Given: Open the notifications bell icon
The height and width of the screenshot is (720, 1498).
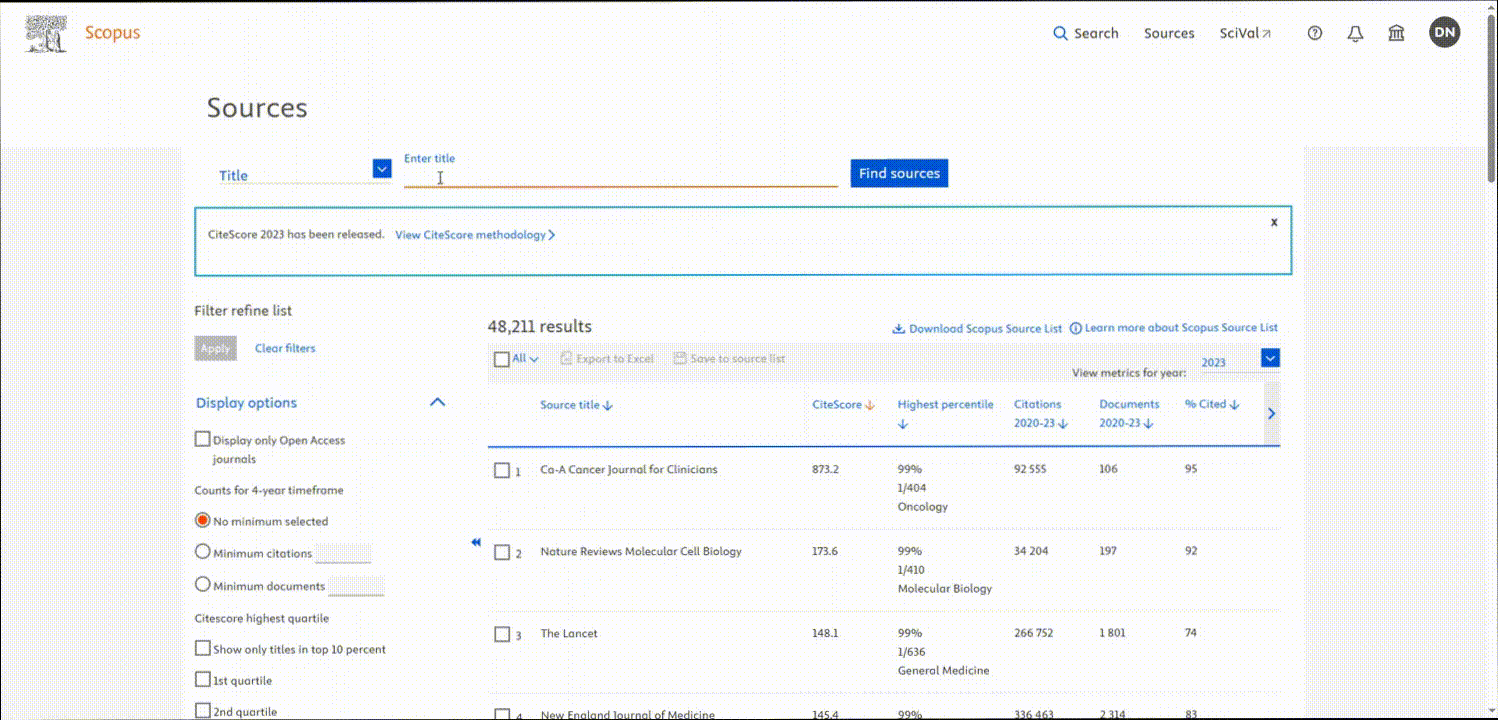Looking at the screenshot, I should [1355, 33].
